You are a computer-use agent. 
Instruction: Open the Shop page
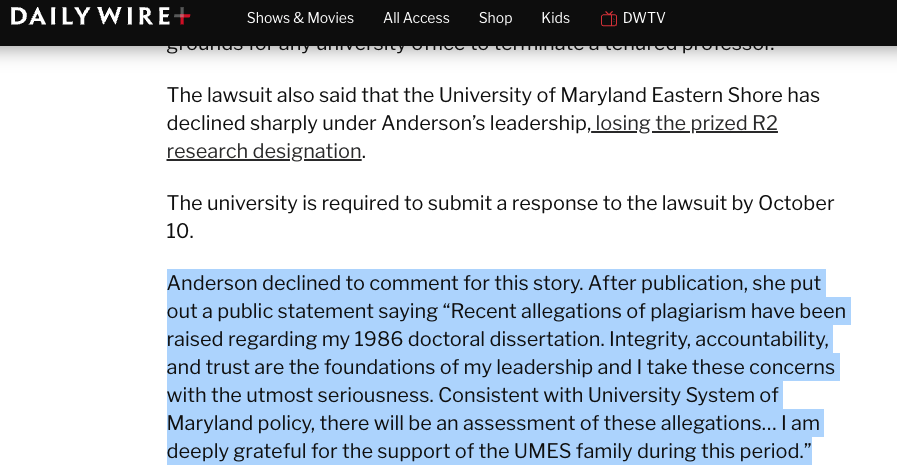[495, 18]
